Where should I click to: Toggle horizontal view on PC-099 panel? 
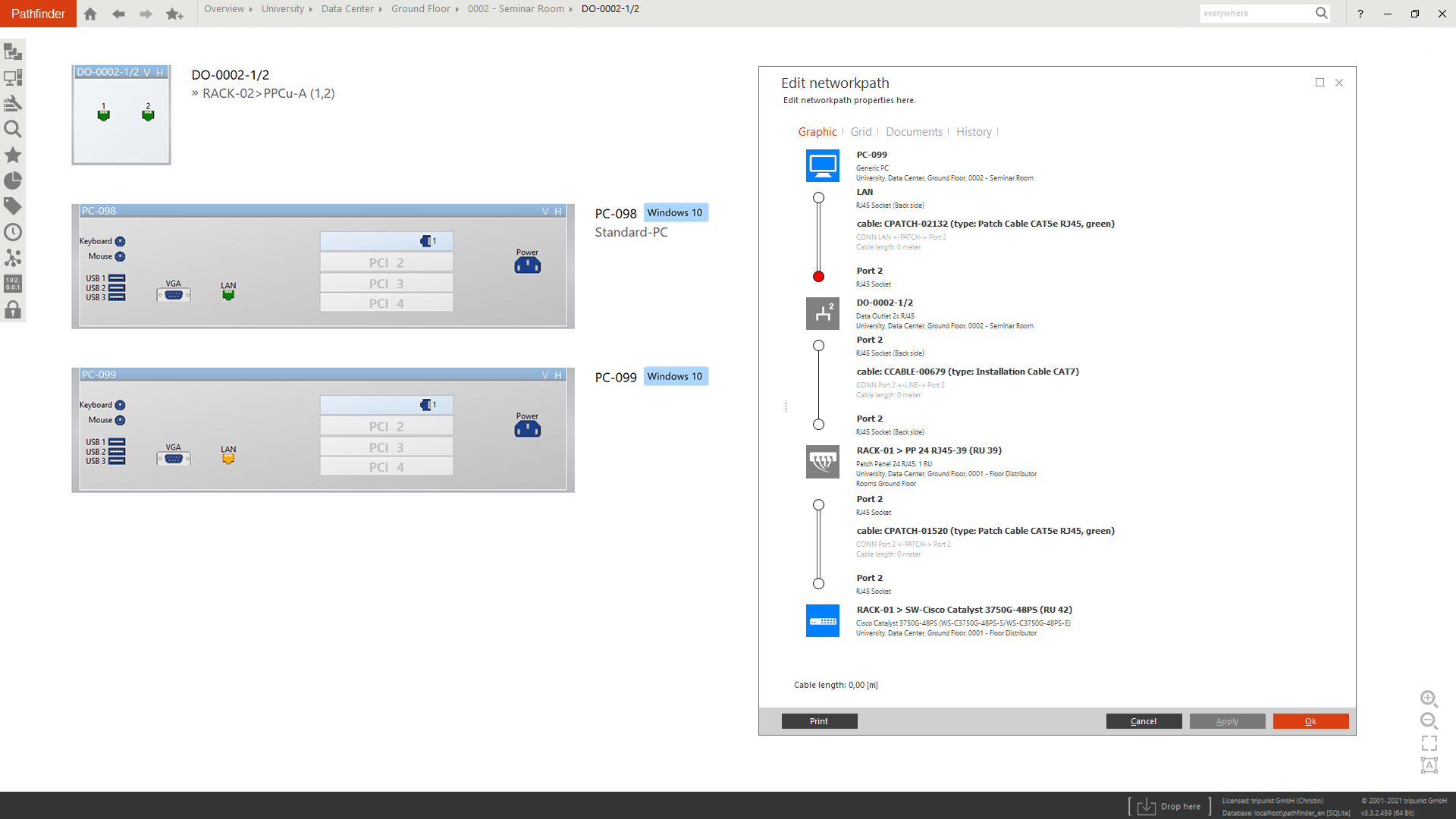click(558, 375)
